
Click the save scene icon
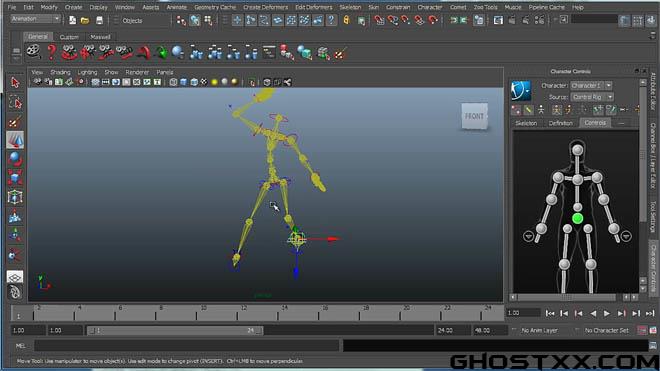tap(99, 20)
